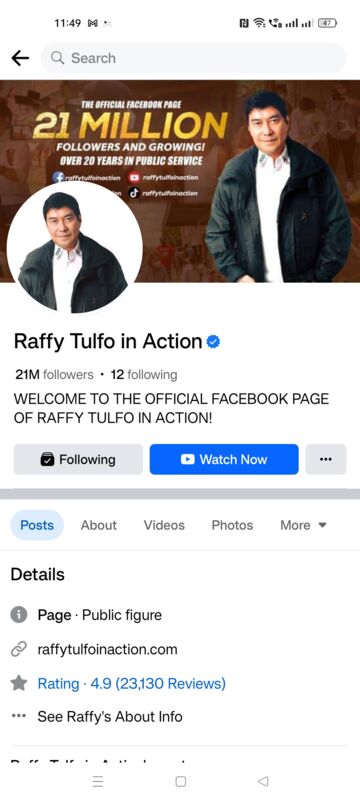Tap the search magnifier icon
360x800 pixels.
pos(58,58)
